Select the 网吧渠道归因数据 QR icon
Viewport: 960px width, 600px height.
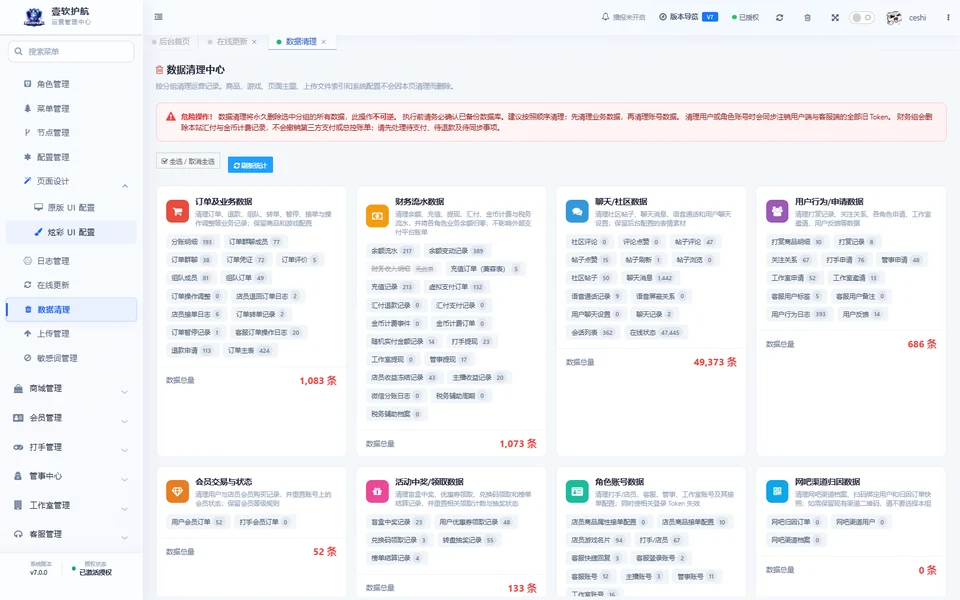click(778, 491)
